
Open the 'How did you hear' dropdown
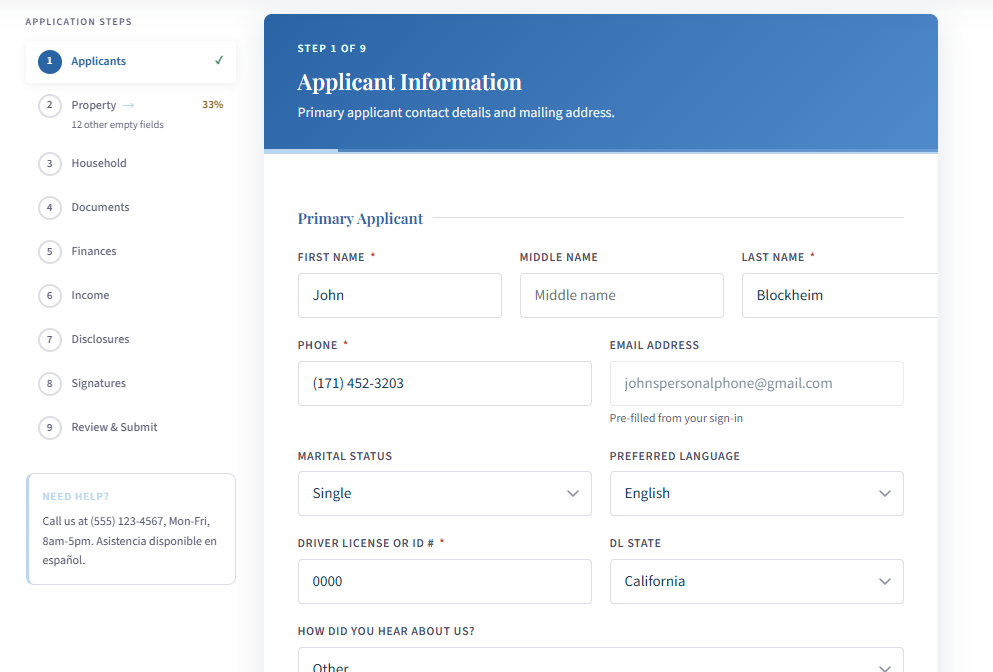tap(601, 660)
